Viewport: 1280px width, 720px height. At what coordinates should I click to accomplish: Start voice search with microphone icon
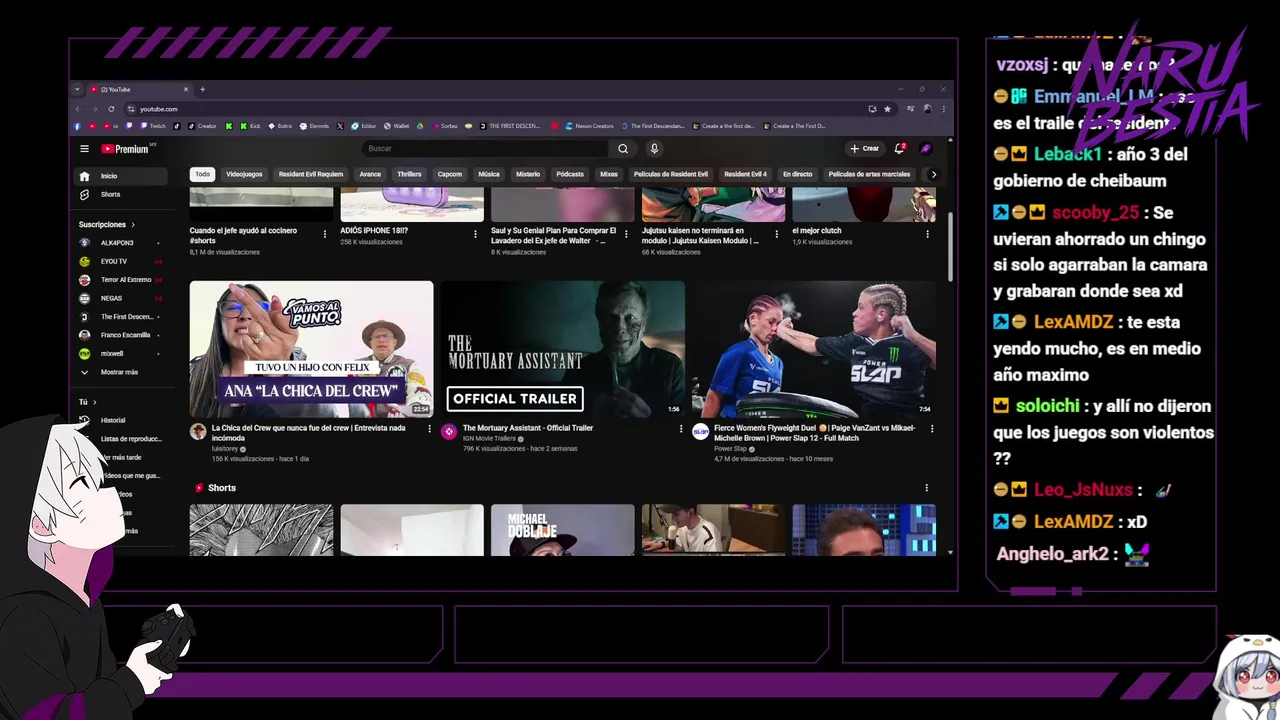coord(654,149)
